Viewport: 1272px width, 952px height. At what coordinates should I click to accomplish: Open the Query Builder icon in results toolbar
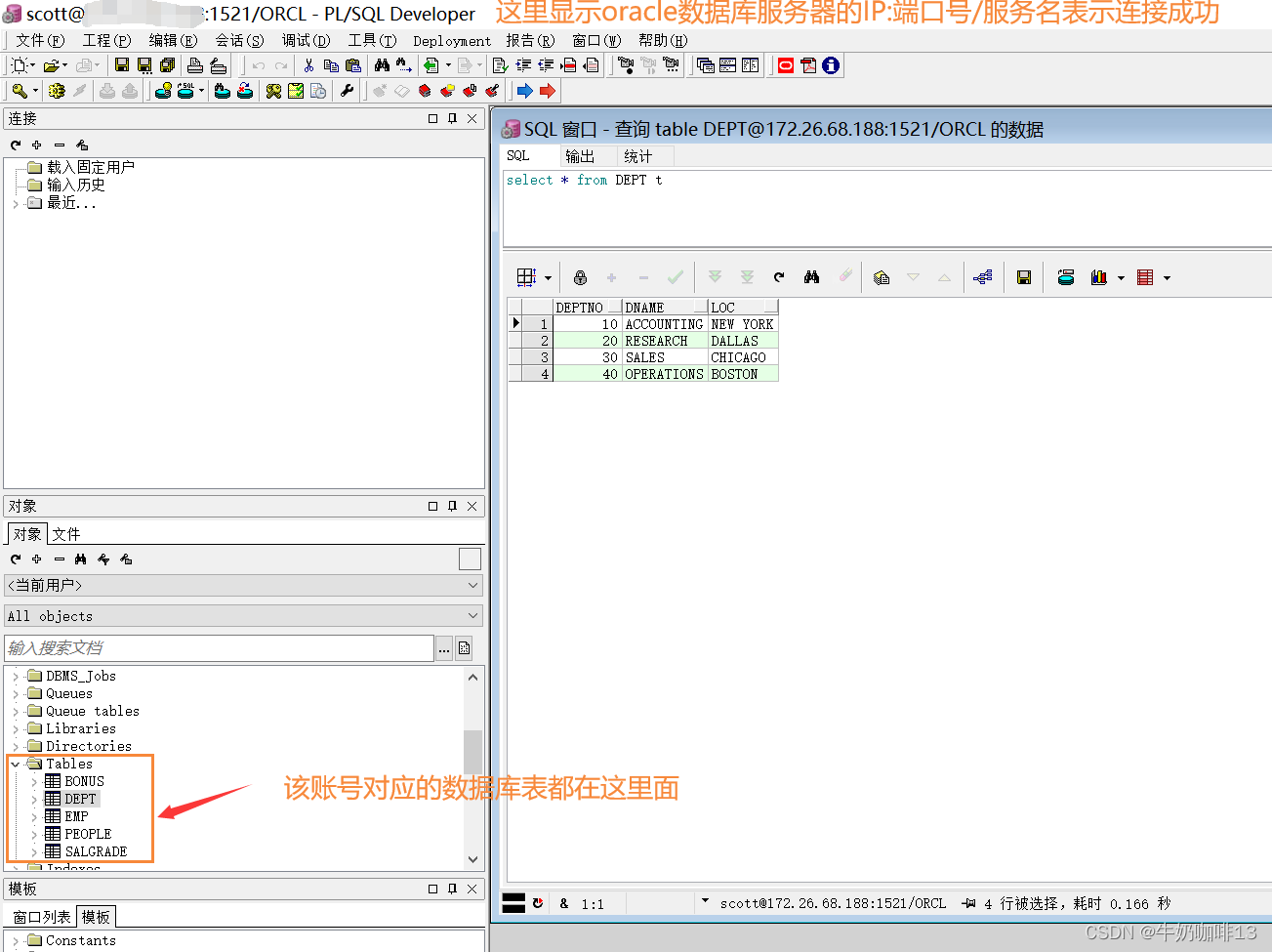point(983,277)
